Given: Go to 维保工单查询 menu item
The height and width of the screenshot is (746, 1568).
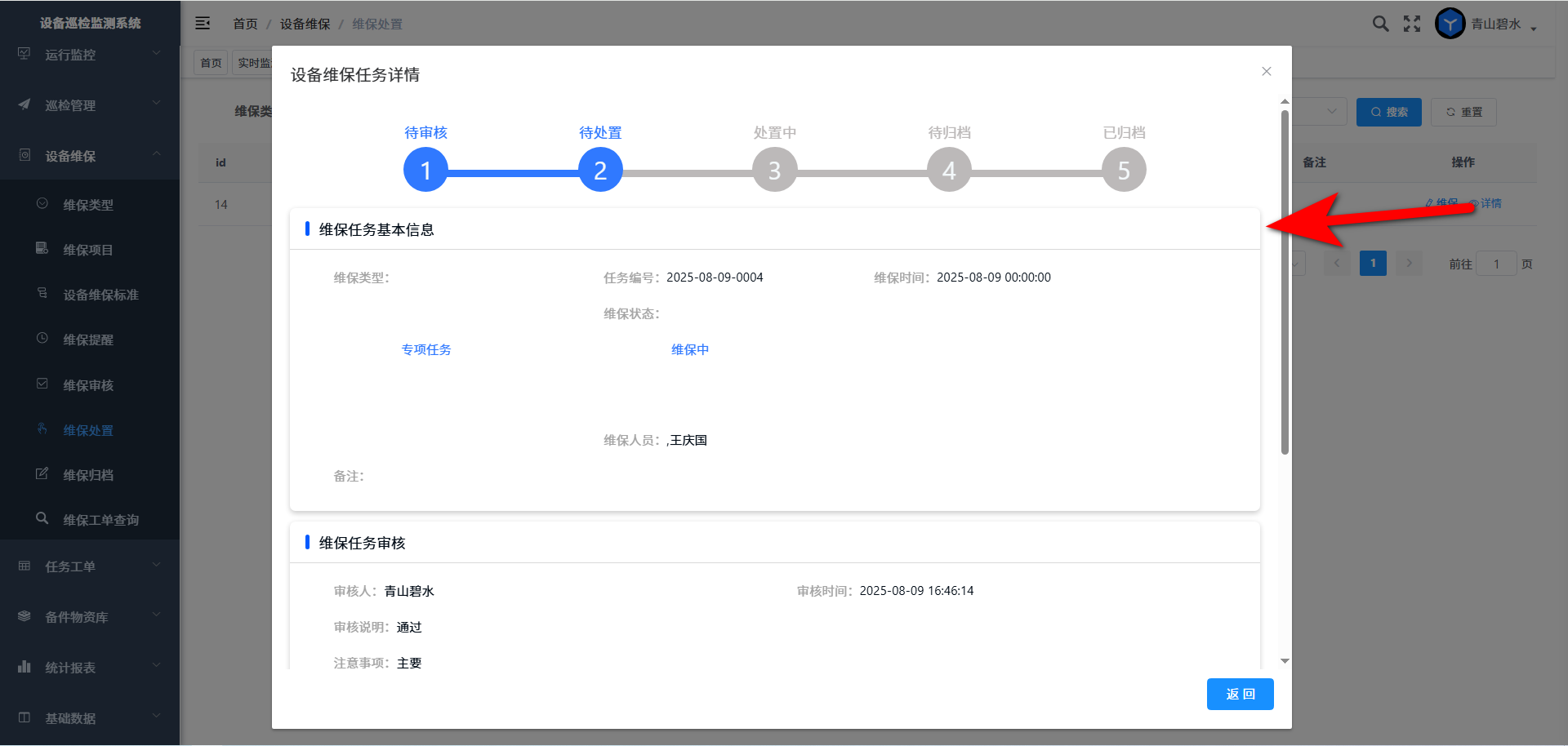Looking at the screenshot, I should pos(100,520).
